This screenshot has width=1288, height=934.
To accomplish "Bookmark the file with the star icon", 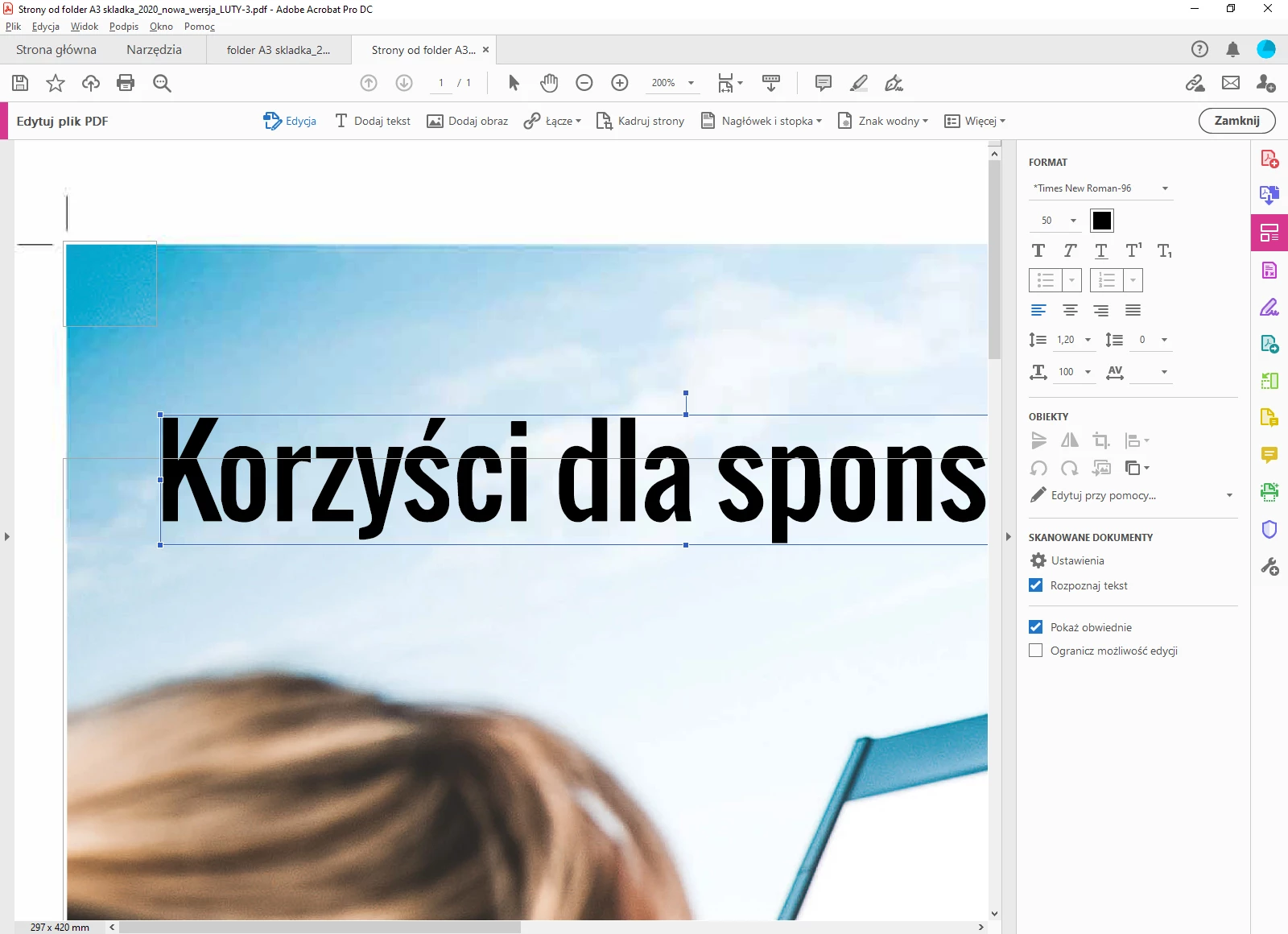I will [56, 83].
